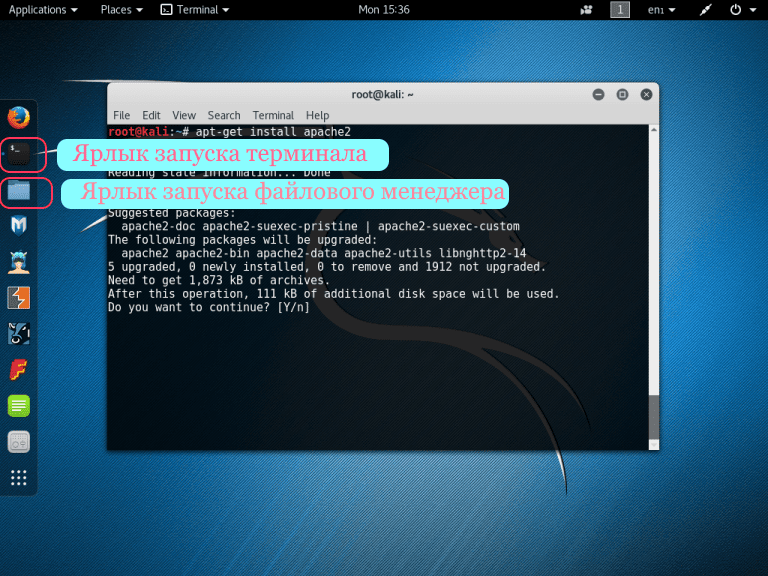Click the Mon 15:36 clock

(x=383, y=10)
